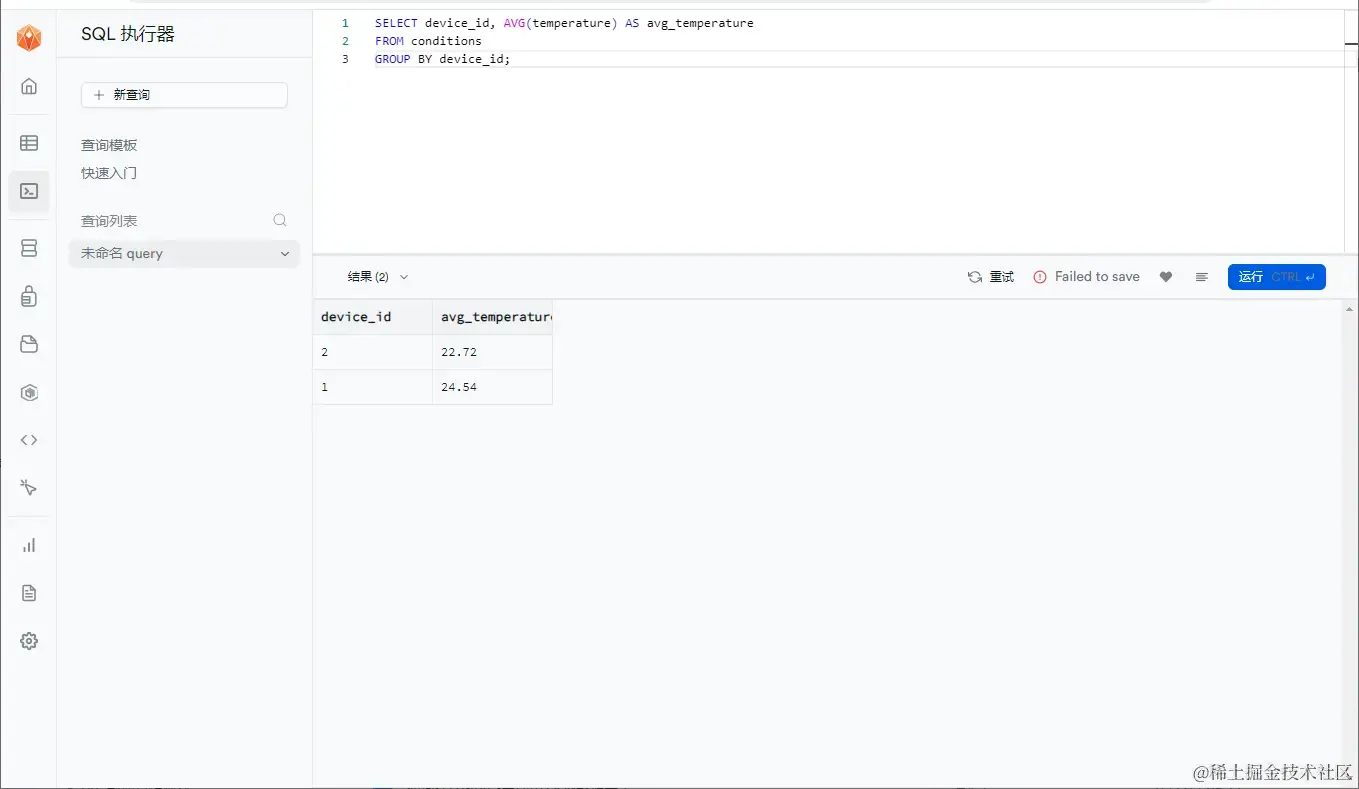This screenshot has width=1359, height=789.
Task: Click device_id cell in 24.54 row
Action: (x=373, y=387)
